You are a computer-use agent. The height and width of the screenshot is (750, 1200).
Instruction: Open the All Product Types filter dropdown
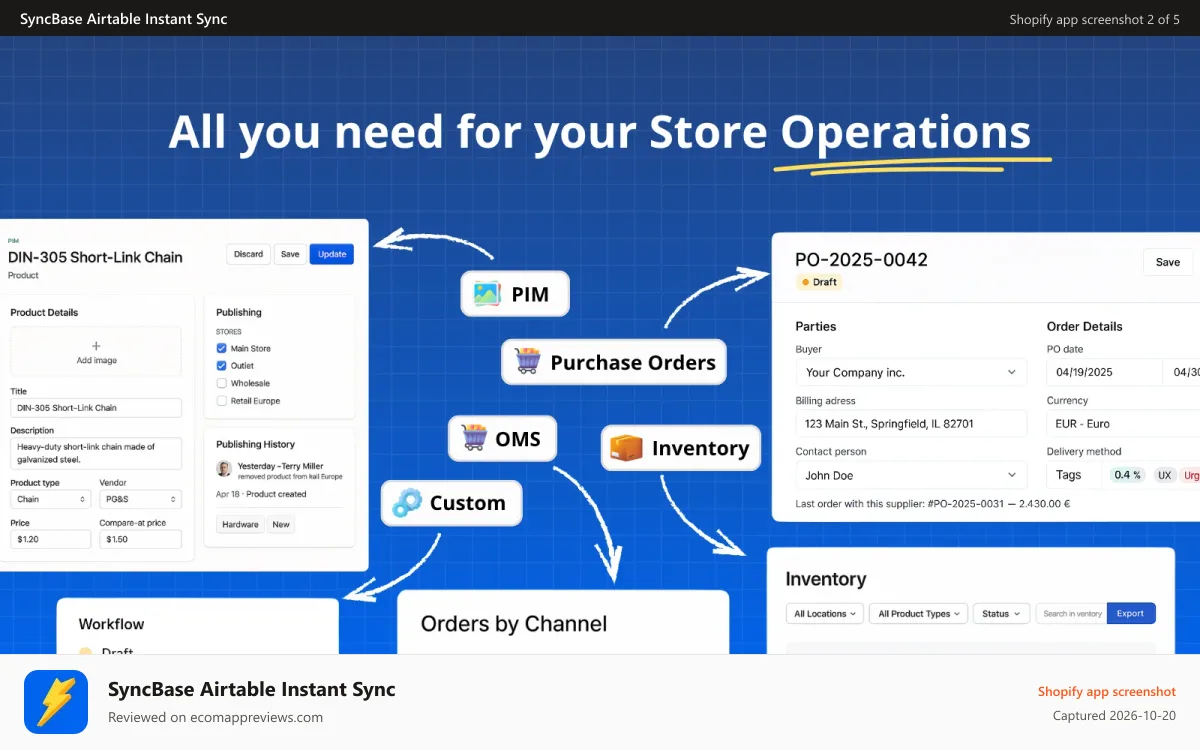pos(918,613)
